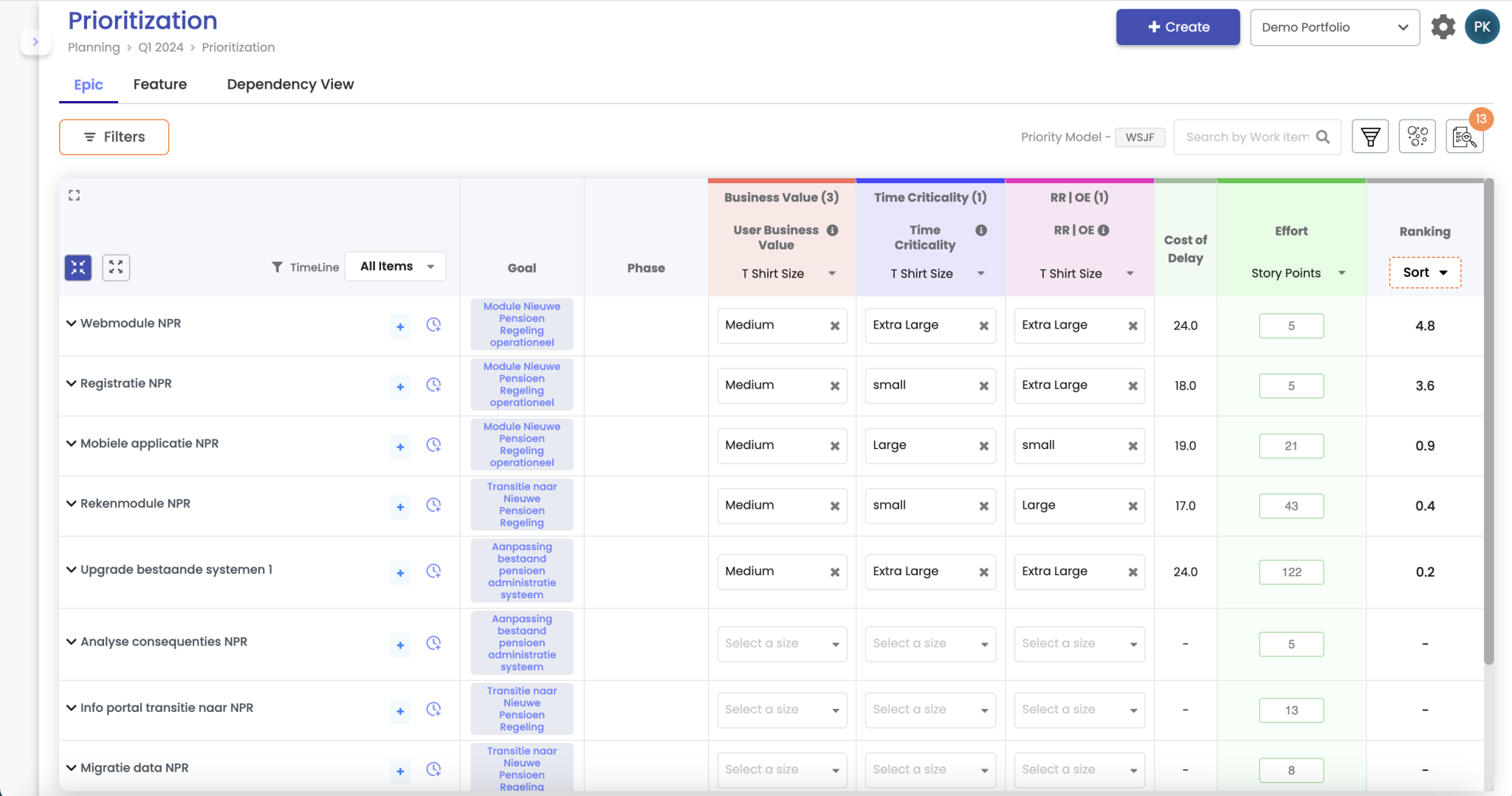Image resolution: width=1512 pixels, height=796 pixels.
Task: Expand the left sidebar with arrow toggle
Action: [35, 42]
